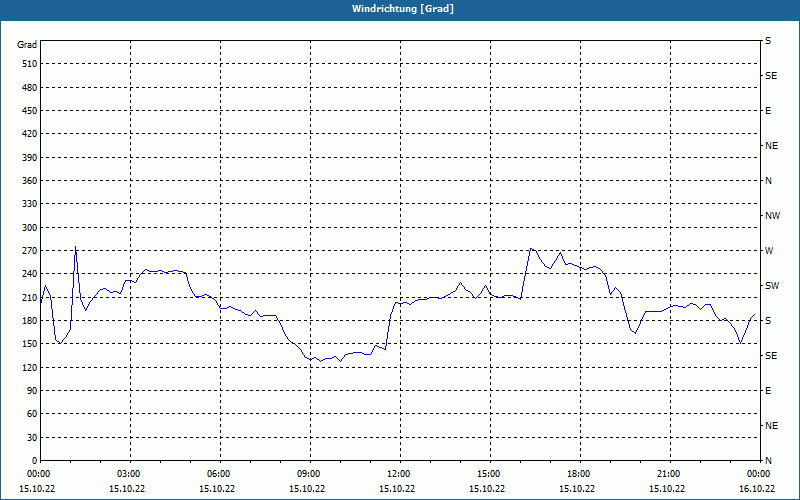This screenshot has width=800, height=500.
Task: Click the y-axis value 300
Action: (x=30, y=227)
